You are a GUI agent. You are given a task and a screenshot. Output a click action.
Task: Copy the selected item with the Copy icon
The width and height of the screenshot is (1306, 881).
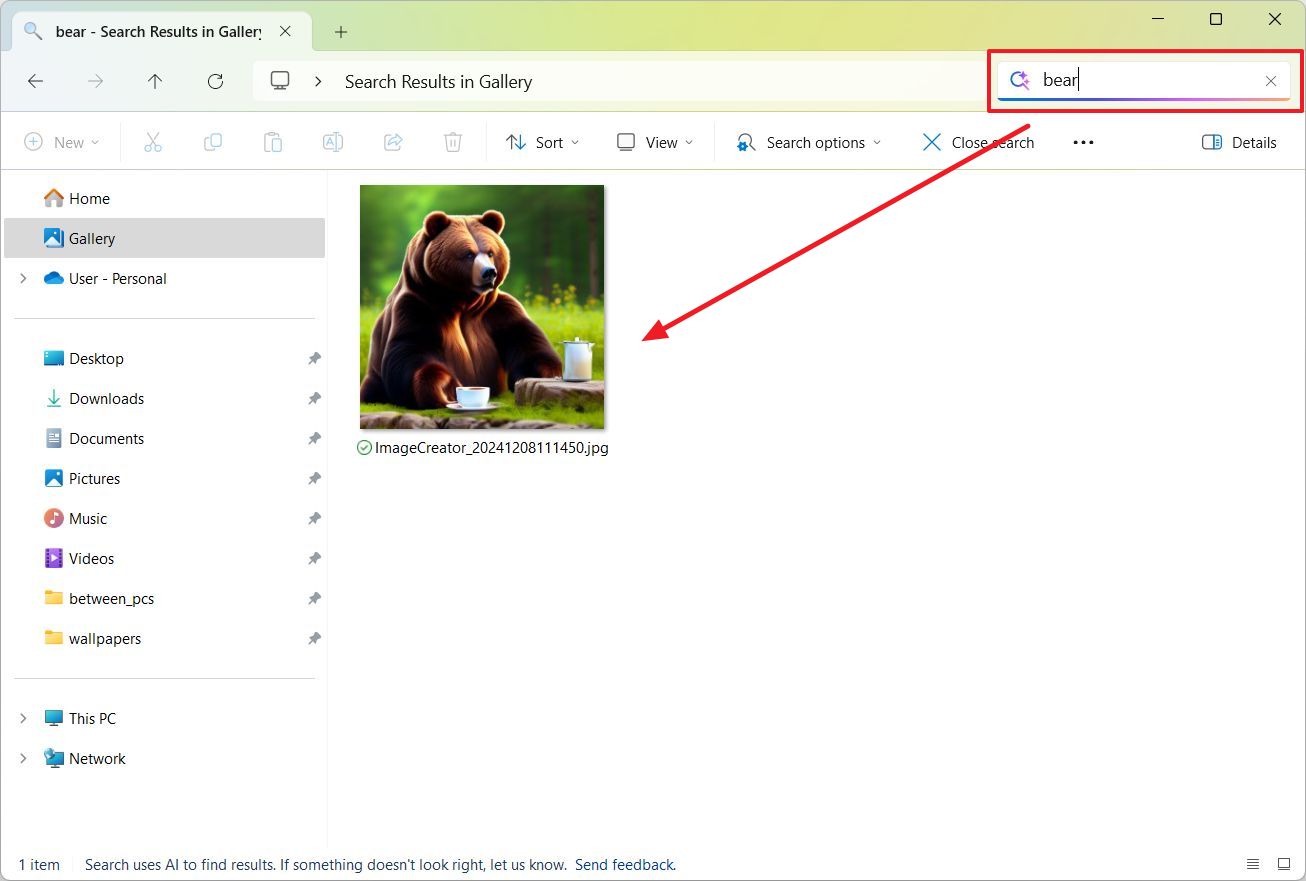(x=212, y=142)
